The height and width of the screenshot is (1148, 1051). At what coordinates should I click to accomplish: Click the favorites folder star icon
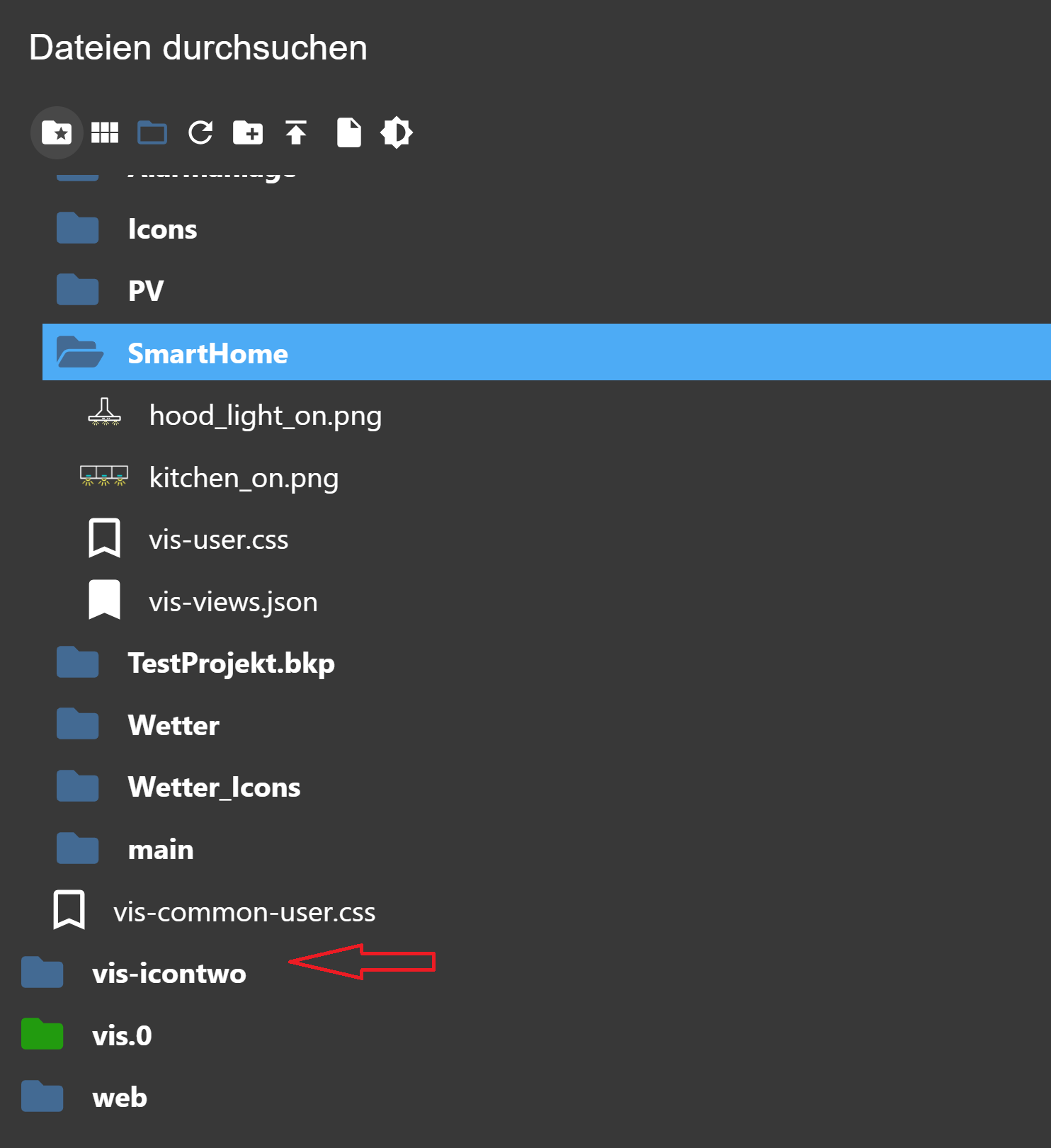(x=57, y=132)
